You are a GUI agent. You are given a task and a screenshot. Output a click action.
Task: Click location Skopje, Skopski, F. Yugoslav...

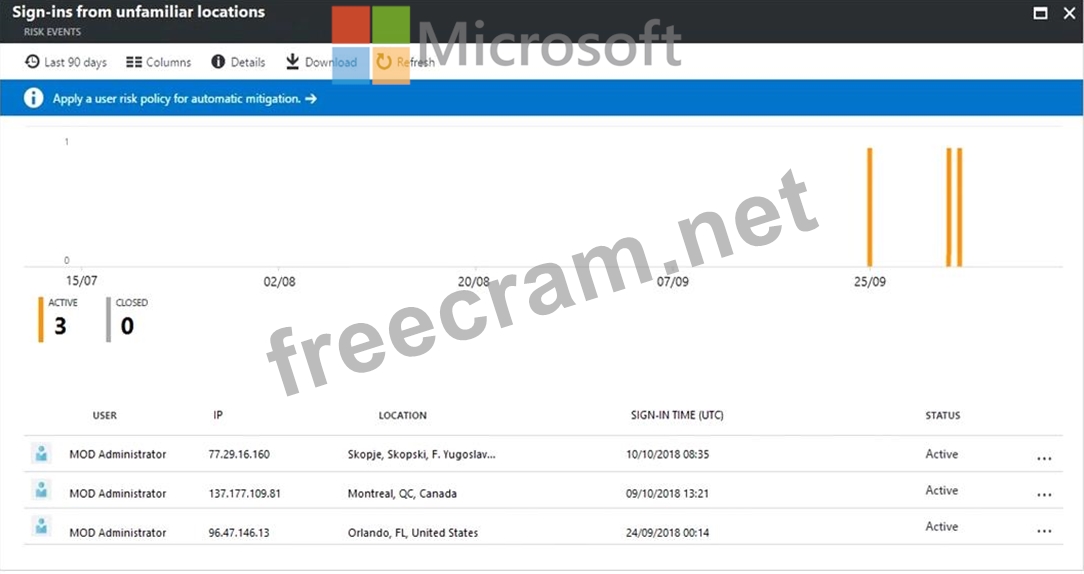[x=422, y=454]
